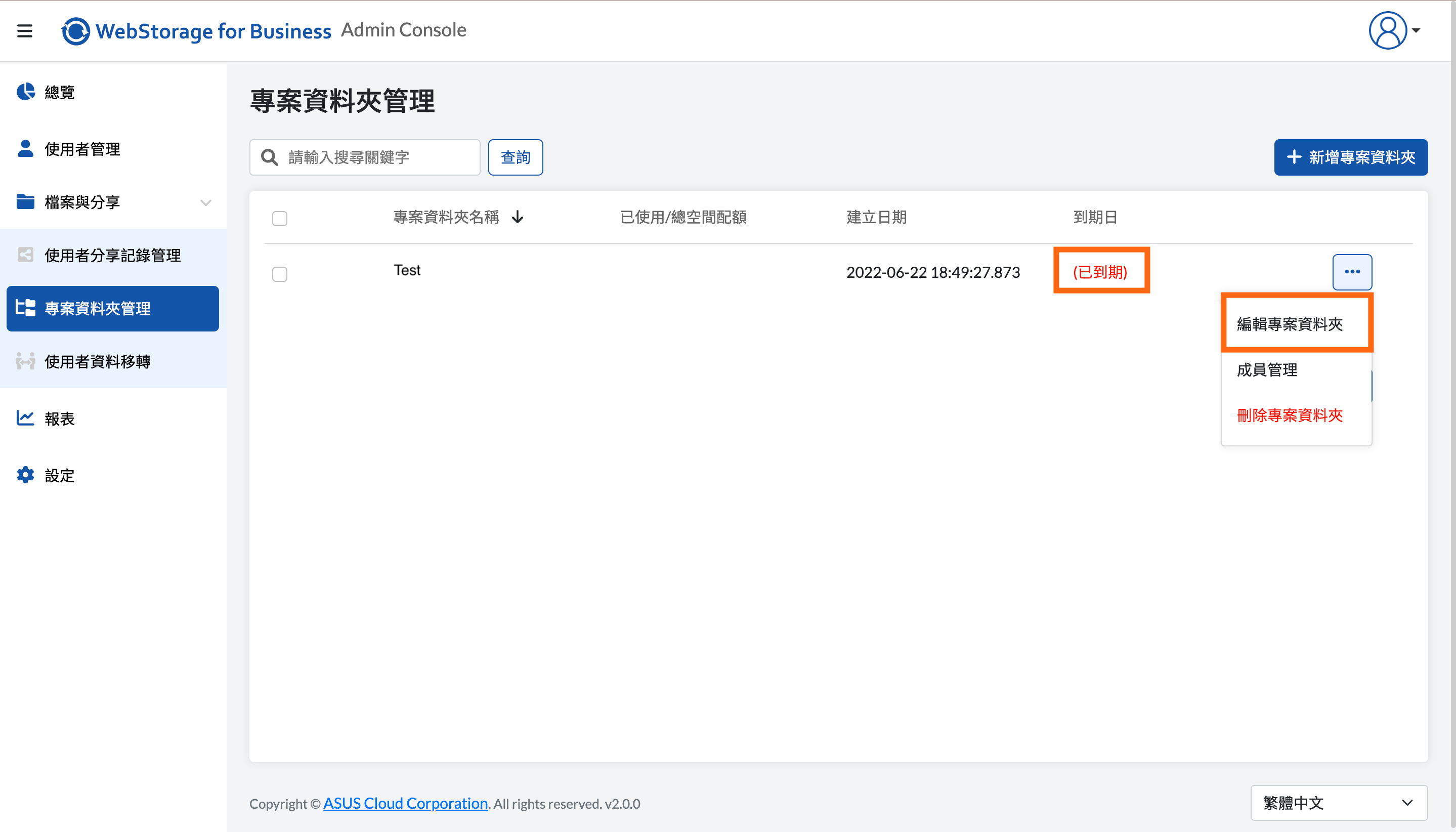
Task: Focus the 請輸入搜尋關鍵字 search field
Action: (x=364, y=157)
